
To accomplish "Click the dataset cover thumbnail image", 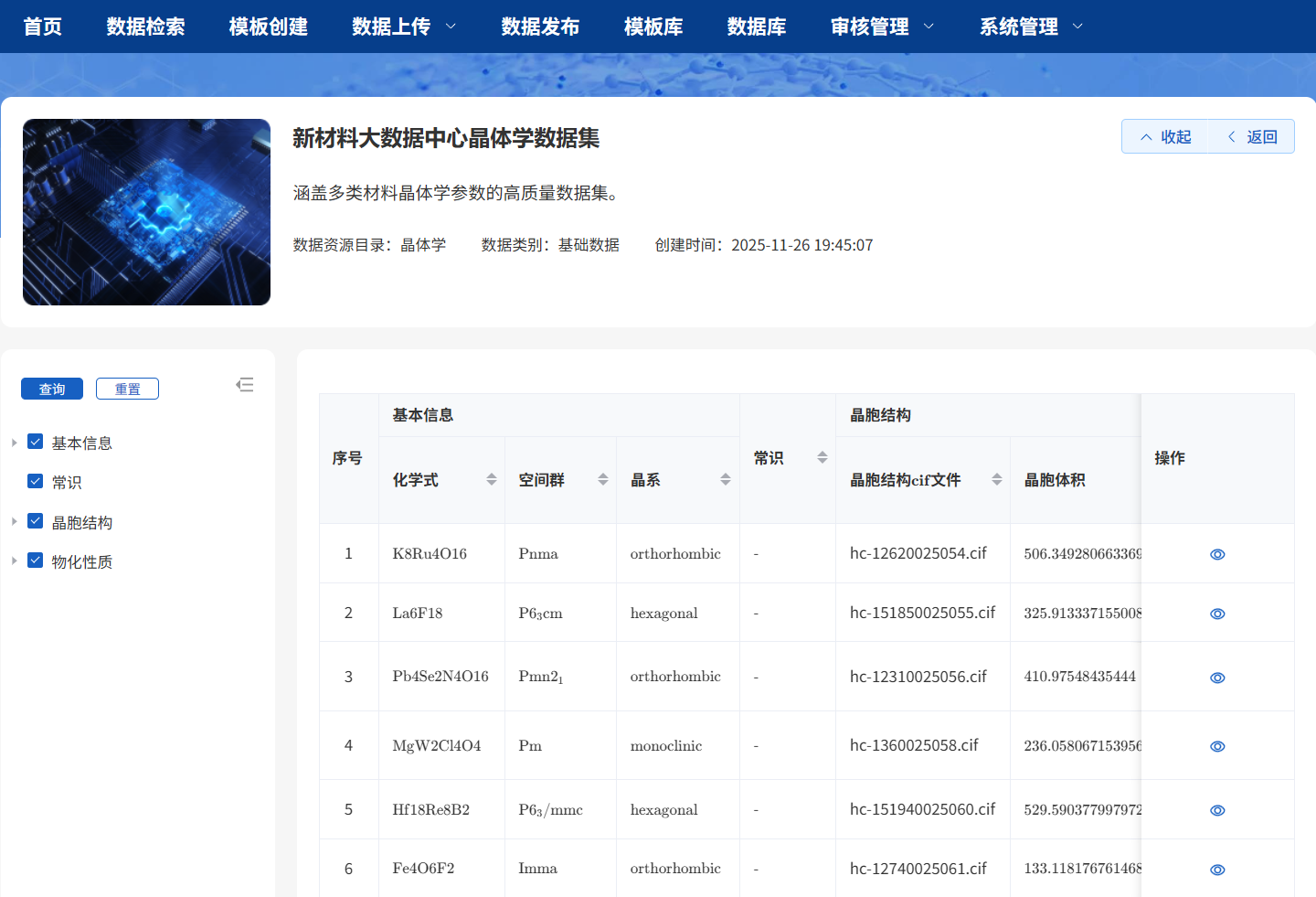I will tap(146, 211).
